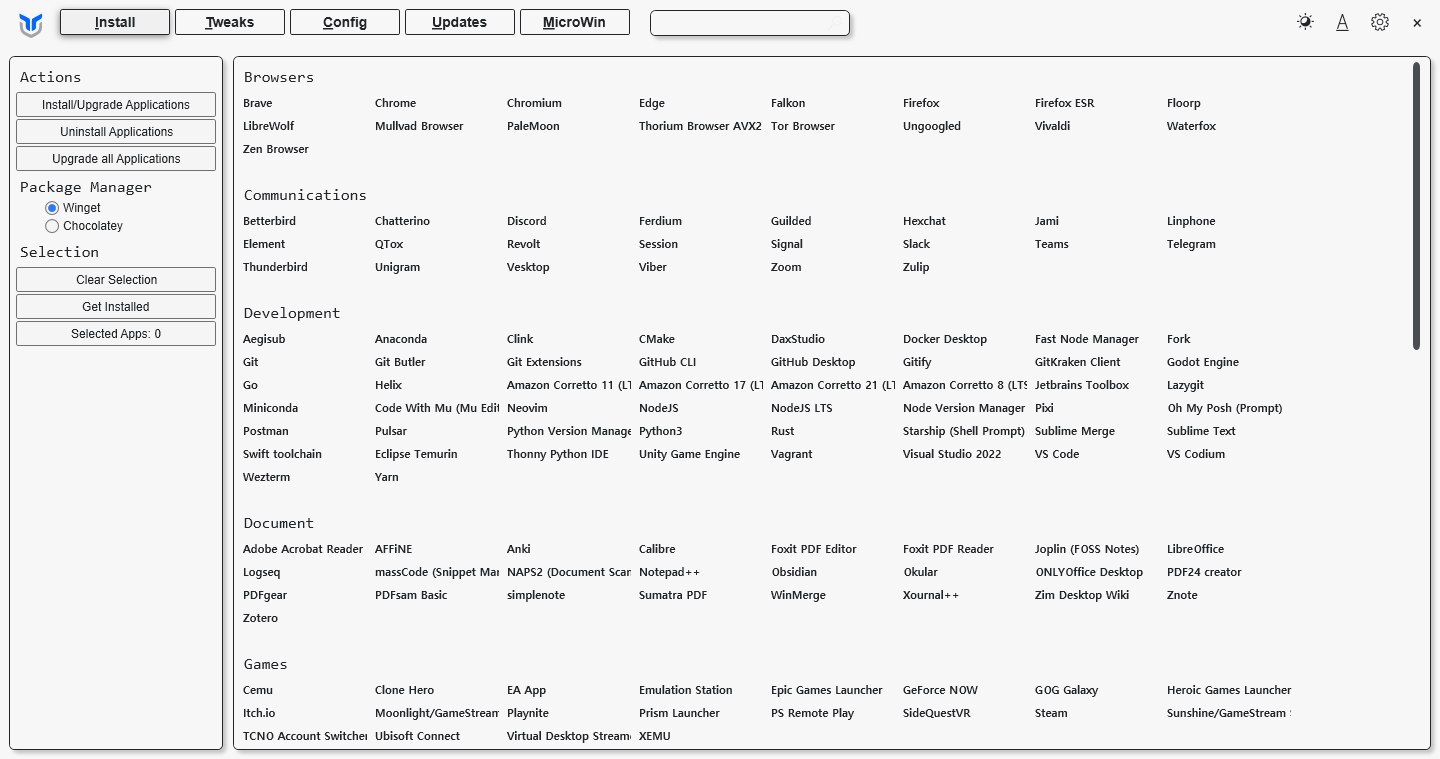This screenshot has width=1440, height=759.
Task: Select Cemu entry in Games
Action: coord(258,690)
